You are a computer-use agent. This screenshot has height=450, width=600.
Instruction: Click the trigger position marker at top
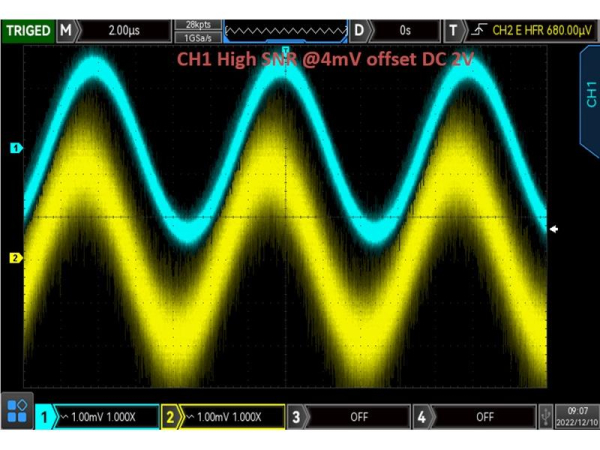[286, 49]
